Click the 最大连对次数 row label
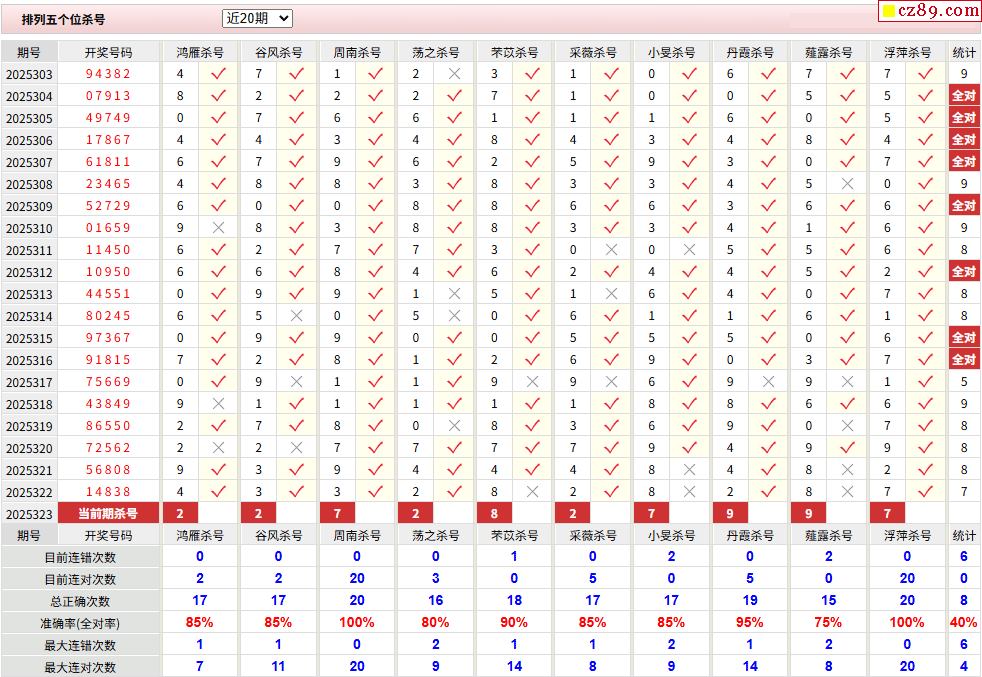 pos(80,667)
